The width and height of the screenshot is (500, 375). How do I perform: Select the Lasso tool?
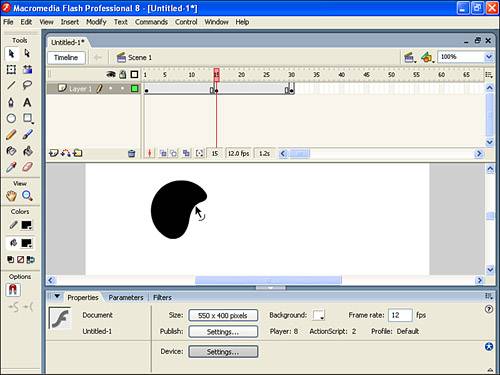coord(27,85)
